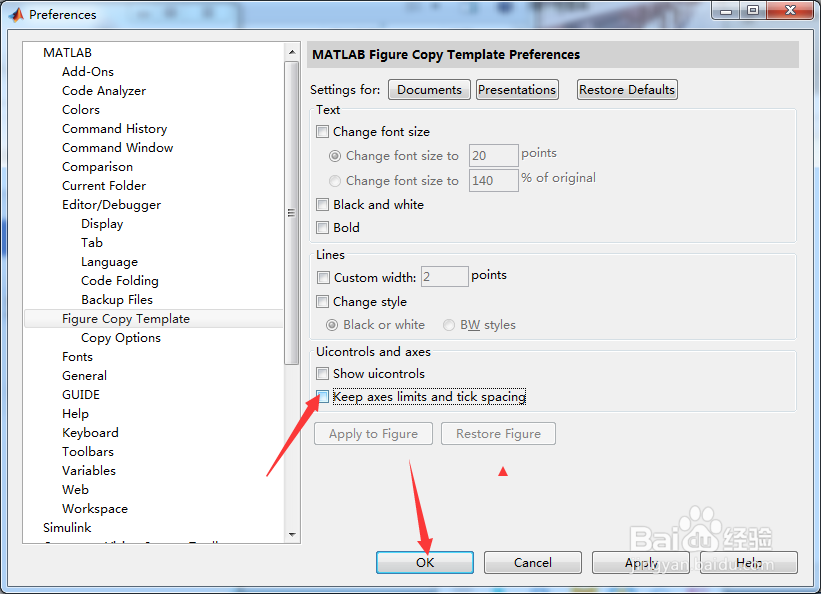The image size is (821, 594).
Task: Enable the Change font size option
Action: point(324,132)
